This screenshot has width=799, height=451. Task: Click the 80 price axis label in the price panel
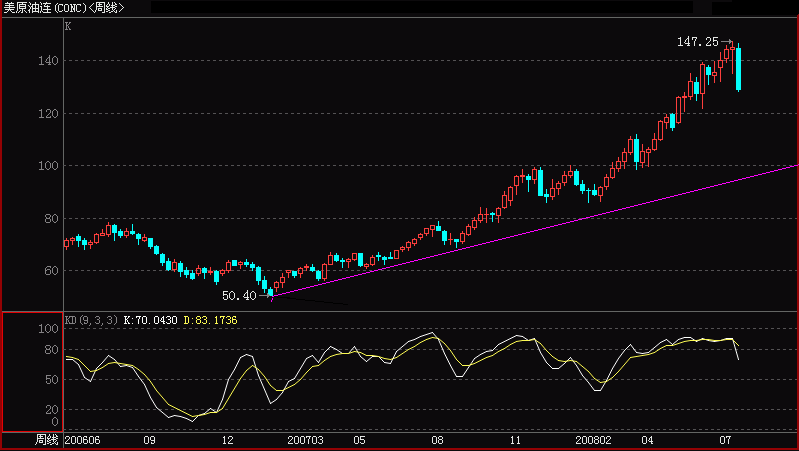(x=51, y=219)
